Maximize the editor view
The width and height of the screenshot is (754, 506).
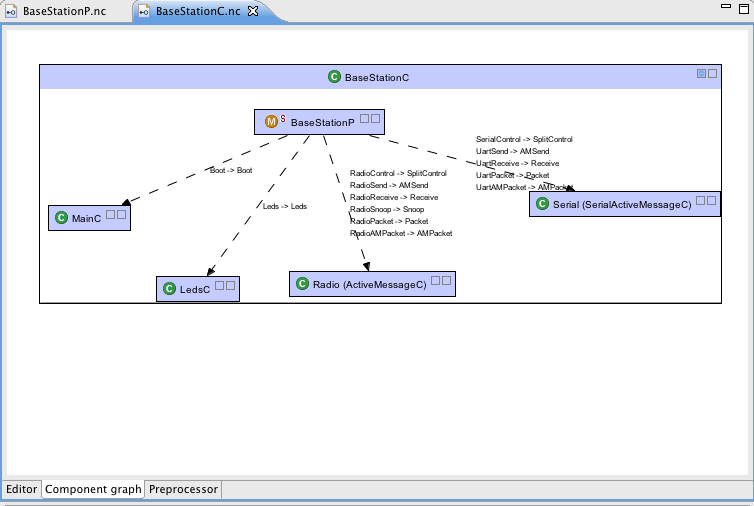click(x=744, y=9)
